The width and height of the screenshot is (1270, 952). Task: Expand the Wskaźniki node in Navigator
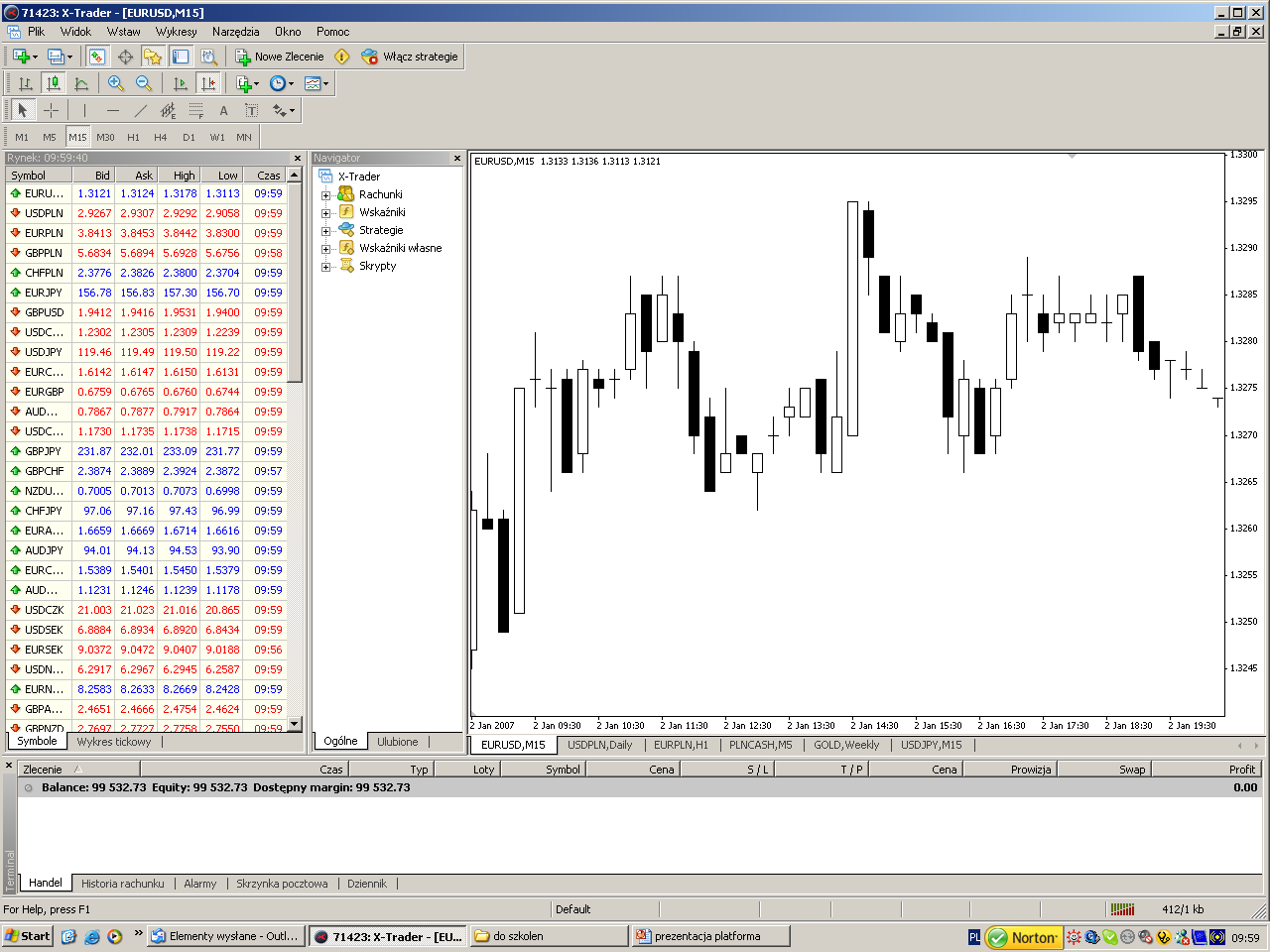(325, 213)
